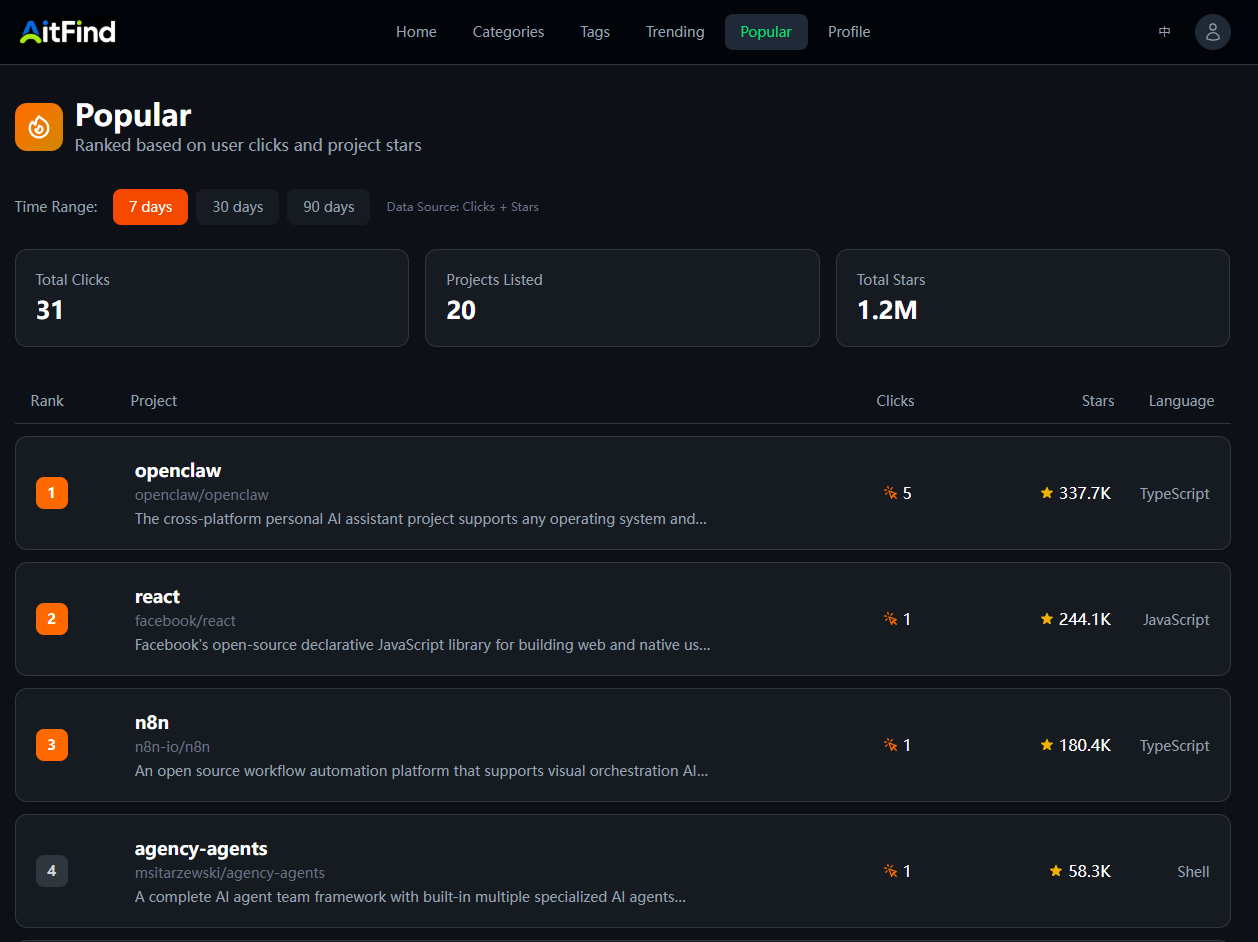The width and height of the screenshot is (1258, 942).
Task: Click the n8n workflow automation description
Action: [422, 771]
